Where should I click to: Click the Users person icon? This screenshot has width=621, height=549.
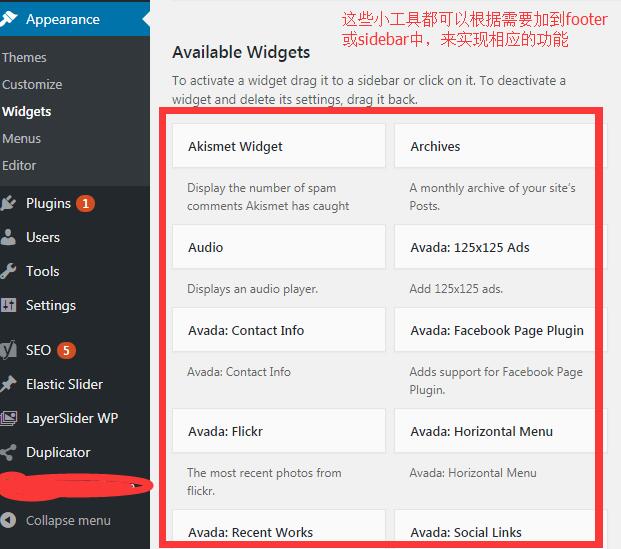point(8,237)
